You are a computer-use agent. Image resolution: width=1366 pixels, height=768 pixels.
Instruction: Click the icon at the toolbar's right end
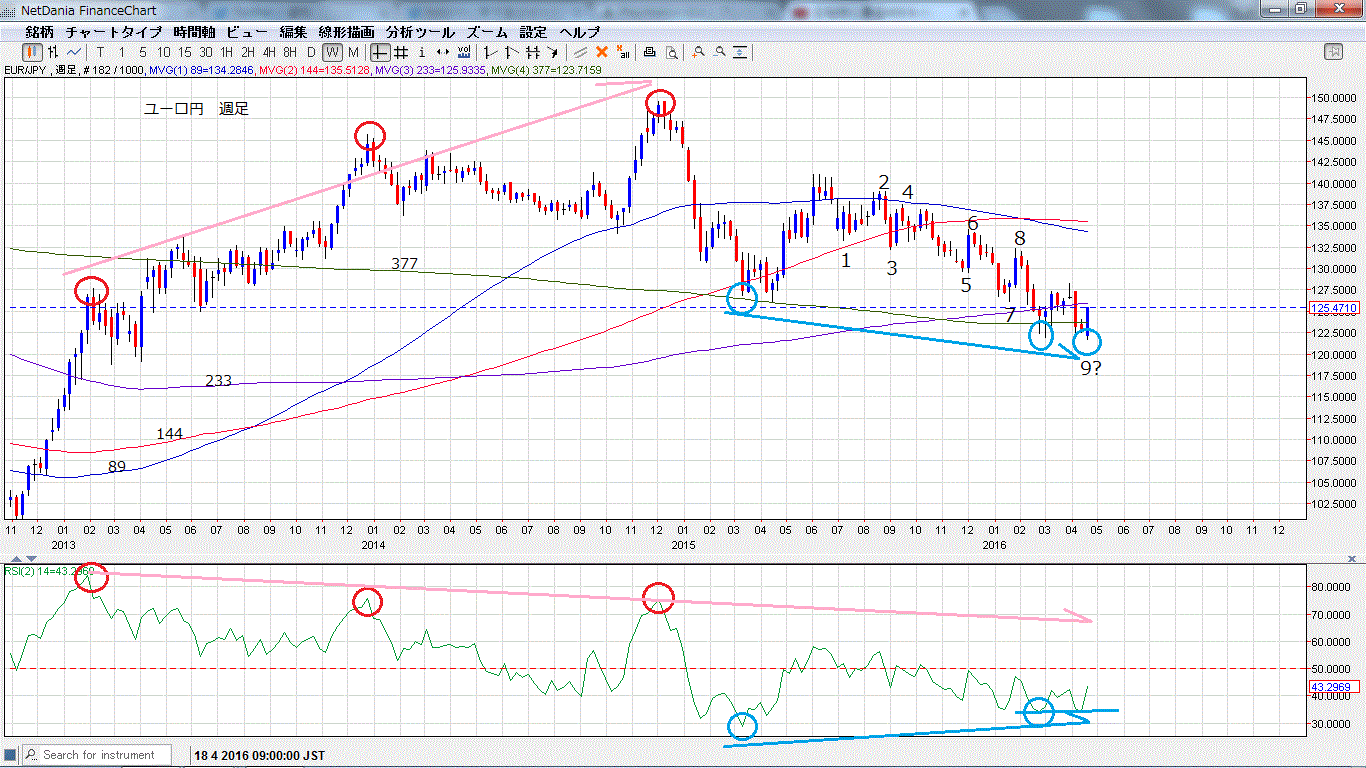coord(1333,51)
